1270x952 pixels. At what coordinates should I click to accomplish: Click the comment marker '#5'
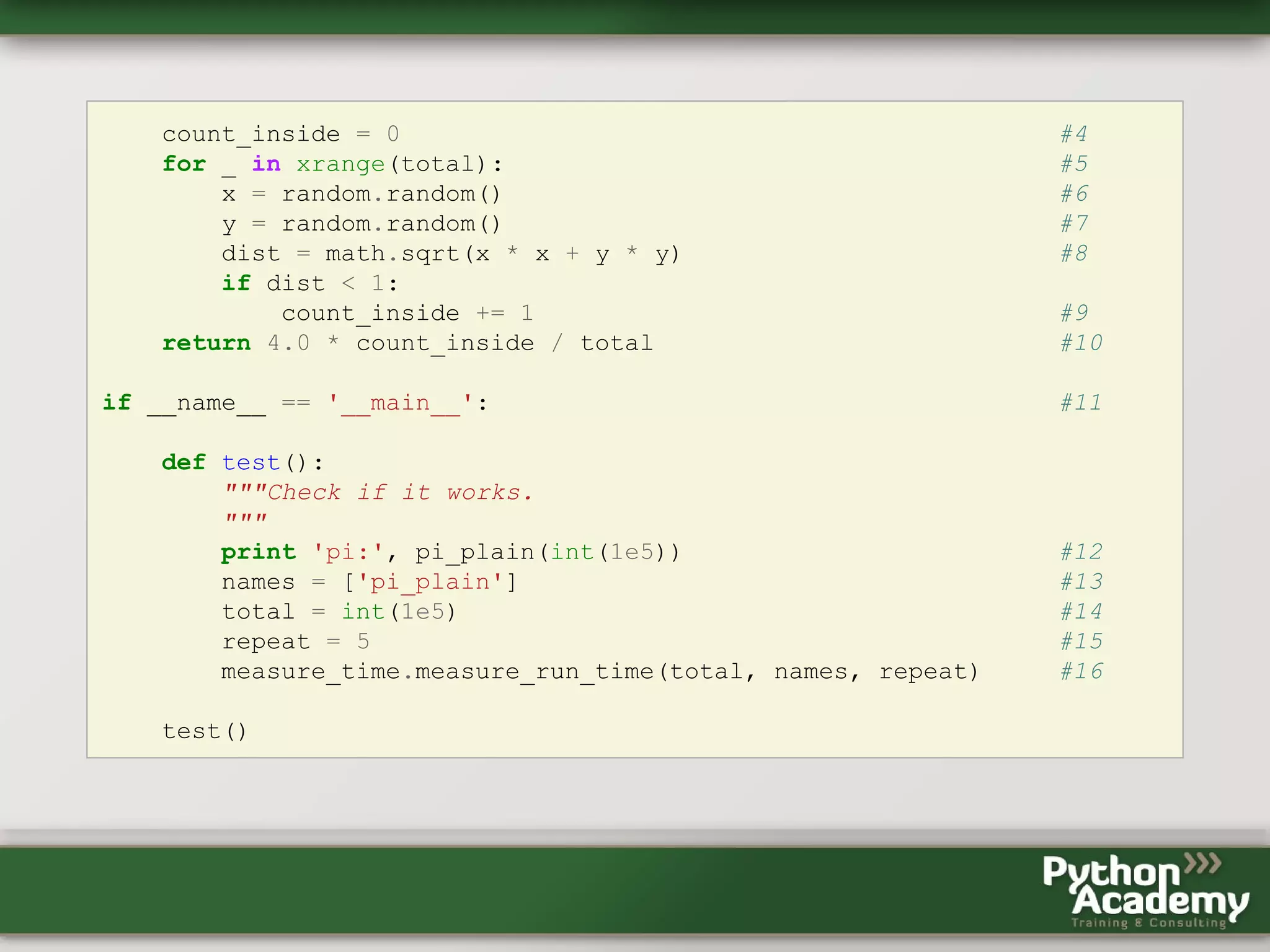click(1073, 164)
